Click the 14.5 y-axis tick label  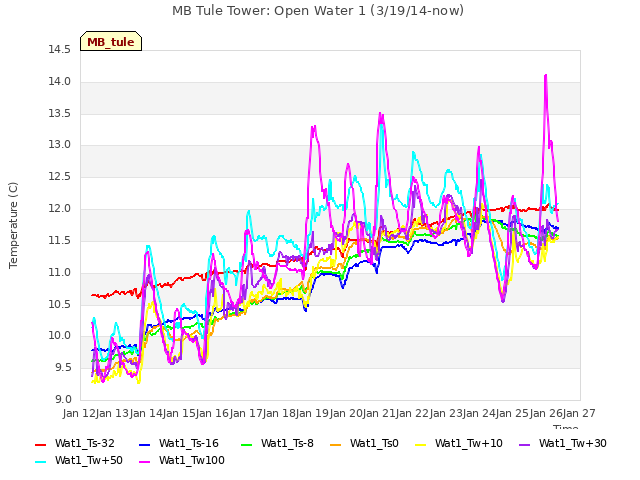pyautogui.click(x=60, y=50)
